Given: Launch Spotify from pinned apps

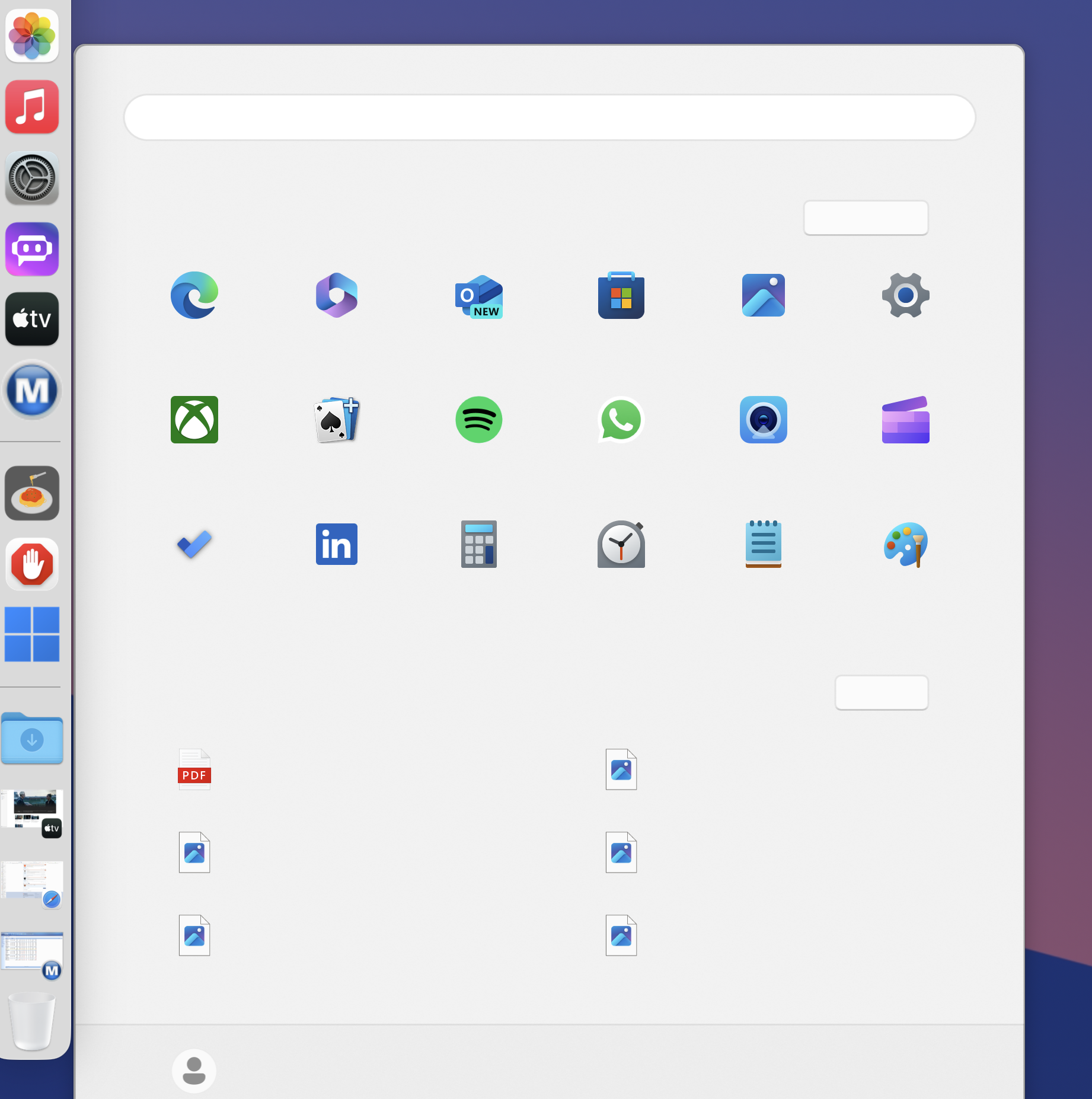Looking at the screenshot, I should (479, 420).
